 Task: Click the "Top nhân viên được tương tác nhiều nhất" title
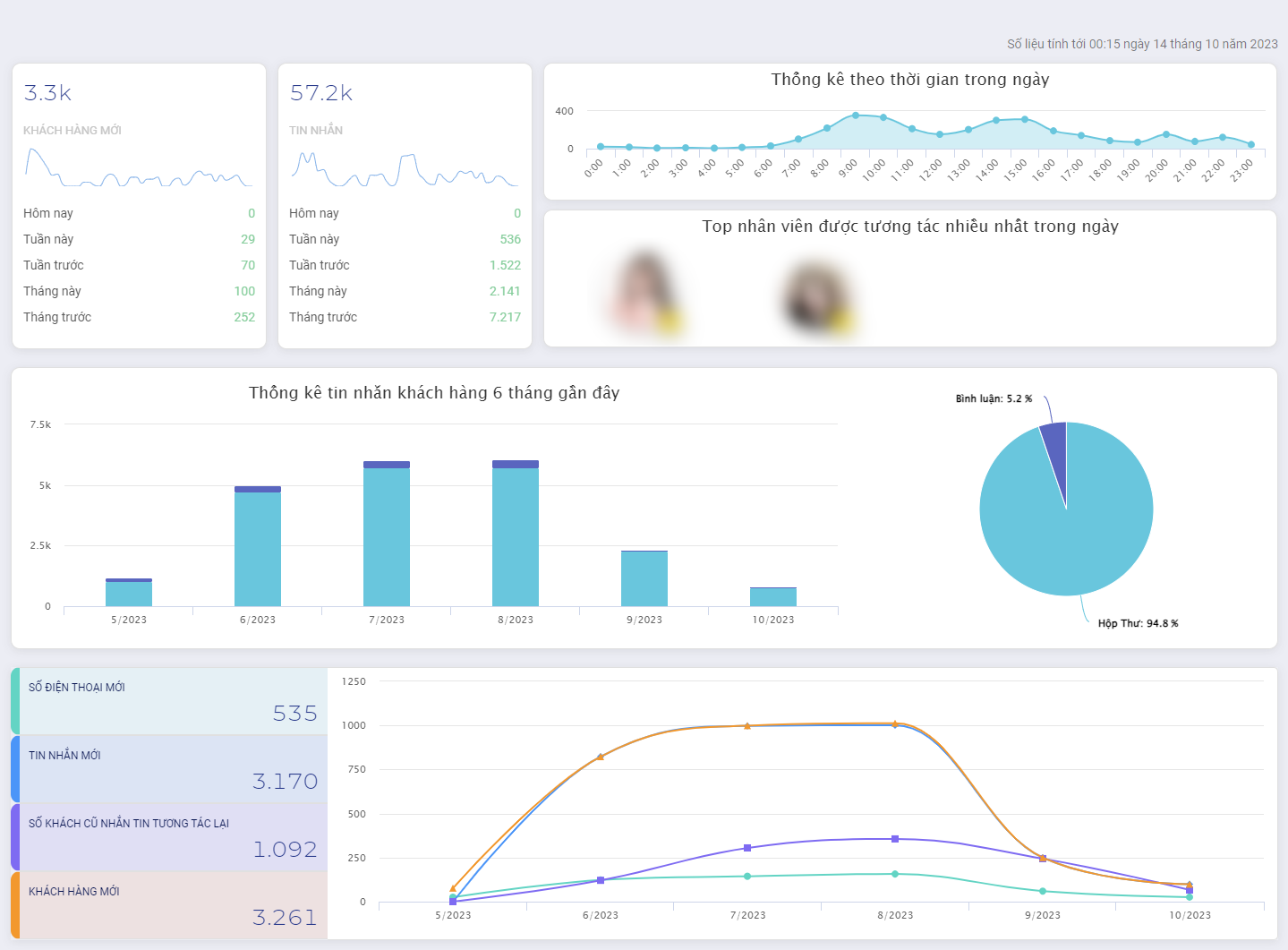pyautogui.click(x=910, y=227)
